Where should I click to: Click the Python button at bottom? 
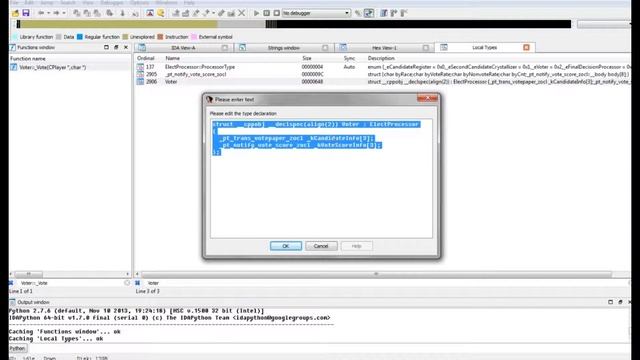coord(17,348)
